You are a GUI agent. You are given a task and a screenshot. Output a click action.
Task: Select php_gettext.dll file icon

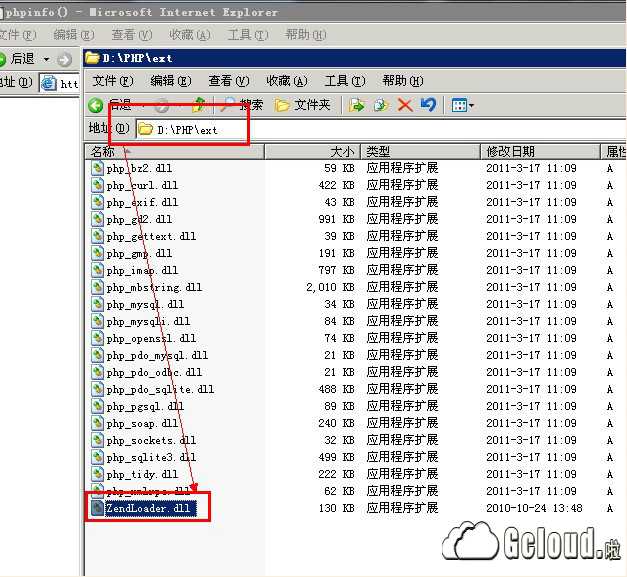coord(97,236)
